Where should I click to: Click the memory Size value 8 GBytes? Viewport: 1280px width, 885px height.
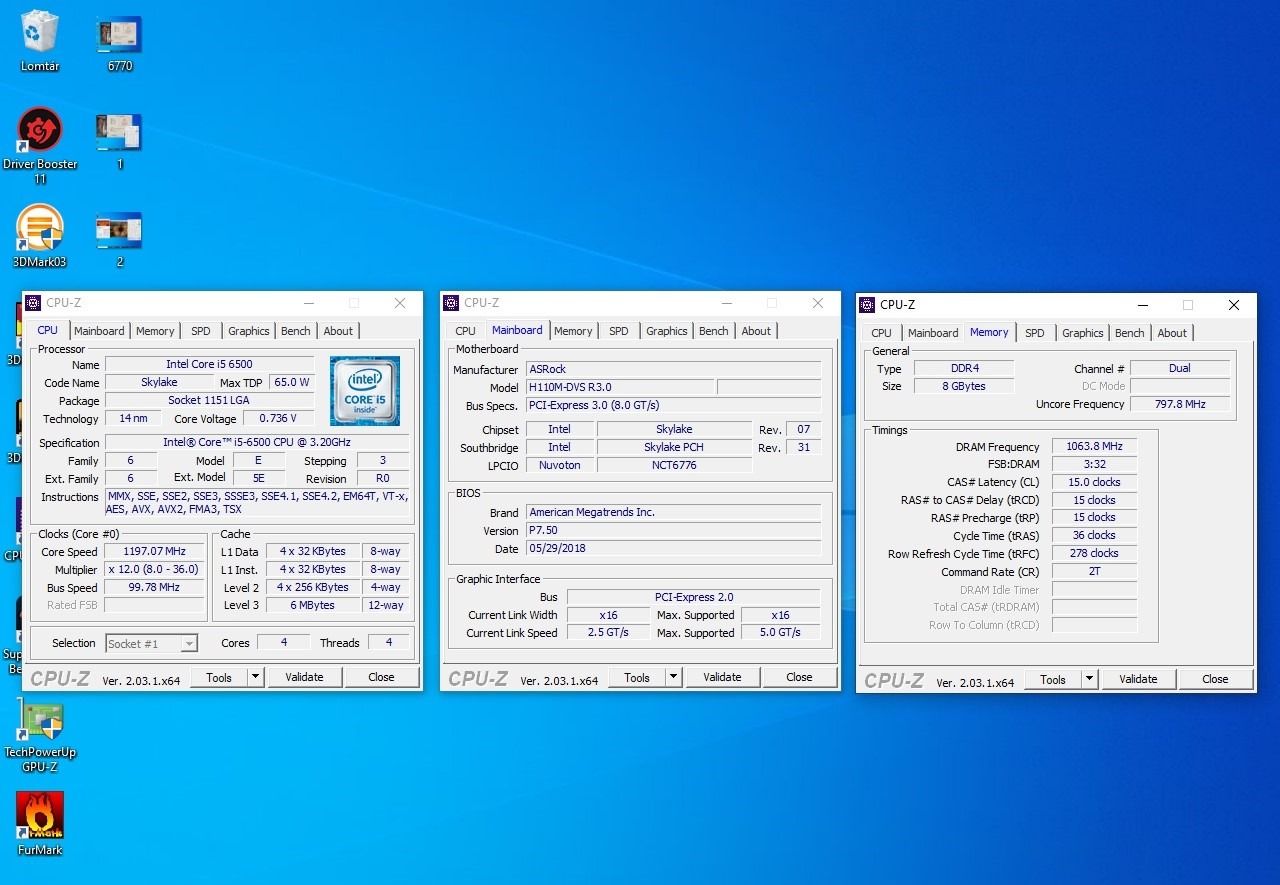(x=964, y=386)
